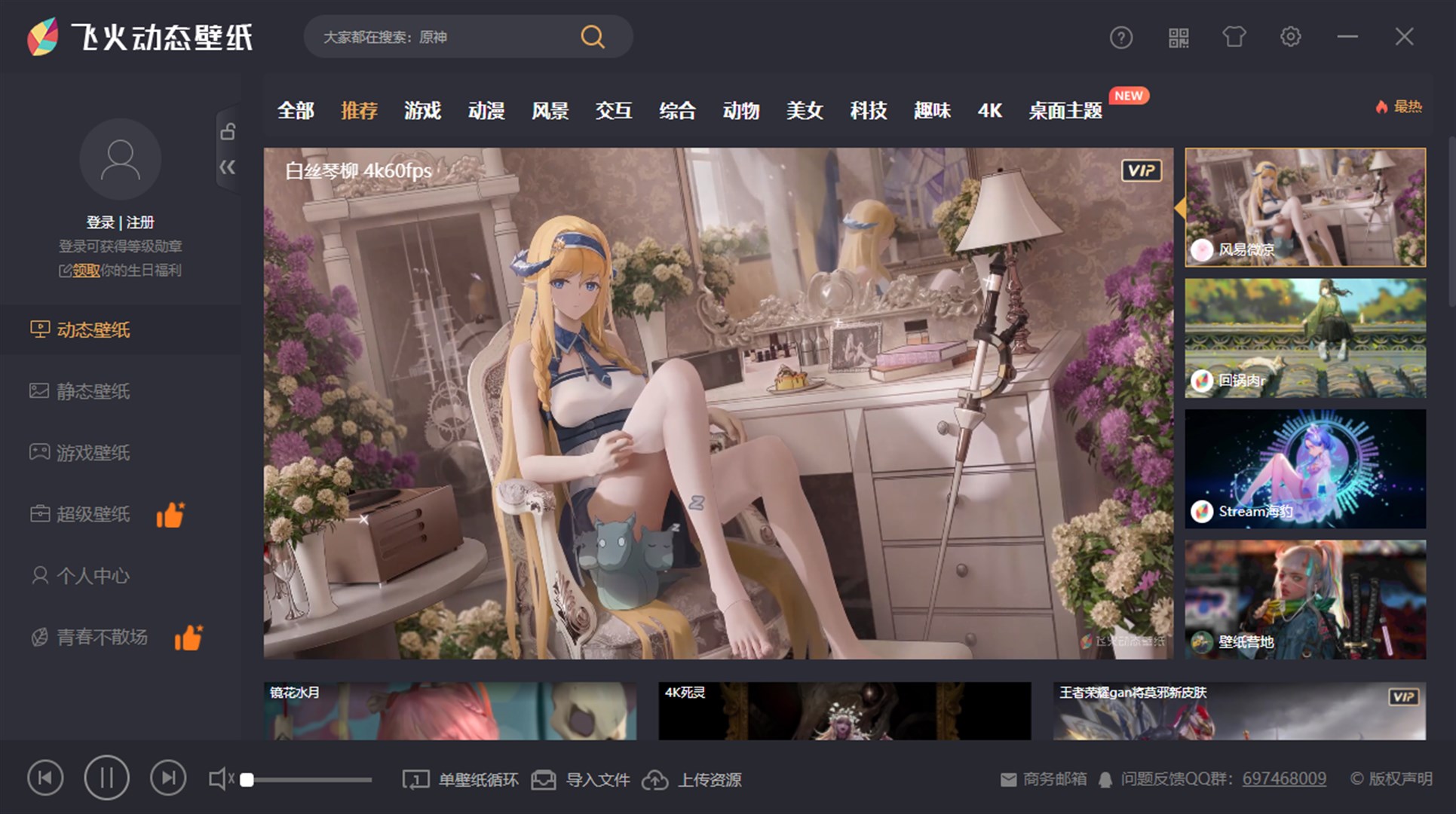Select the 4K category tab
The height and width of the screenshot is (814, 1456).
[x=990, y=111]
